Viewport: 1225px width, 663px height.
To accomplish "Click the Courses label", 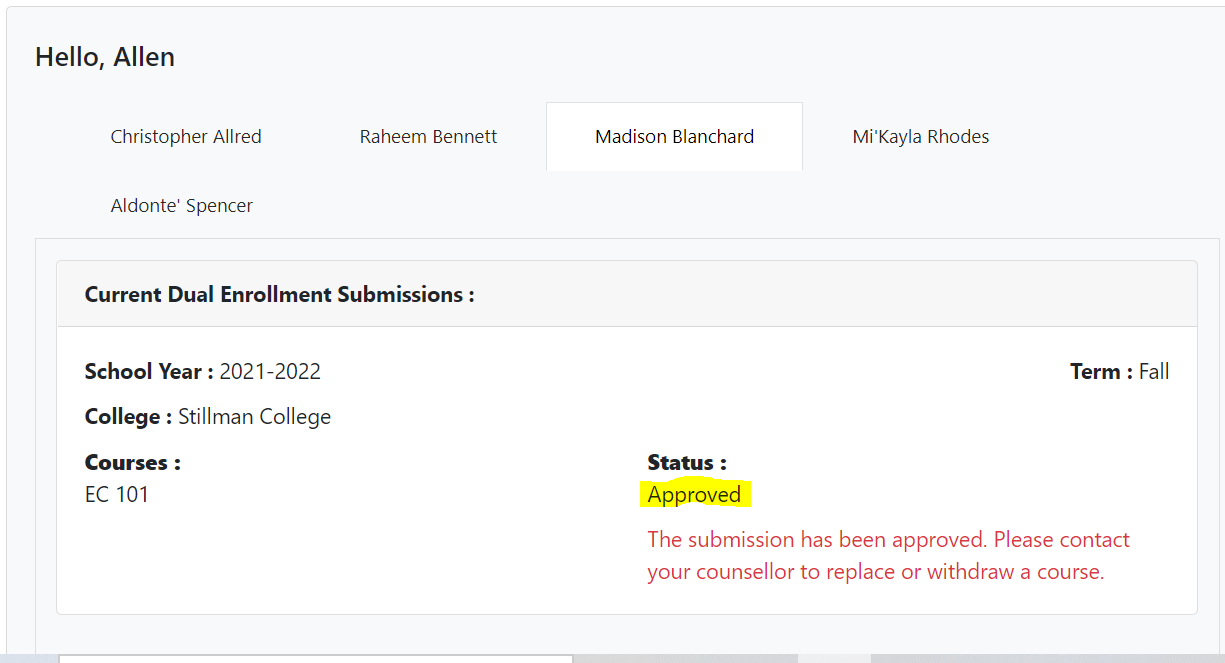I will coord(132,463).
